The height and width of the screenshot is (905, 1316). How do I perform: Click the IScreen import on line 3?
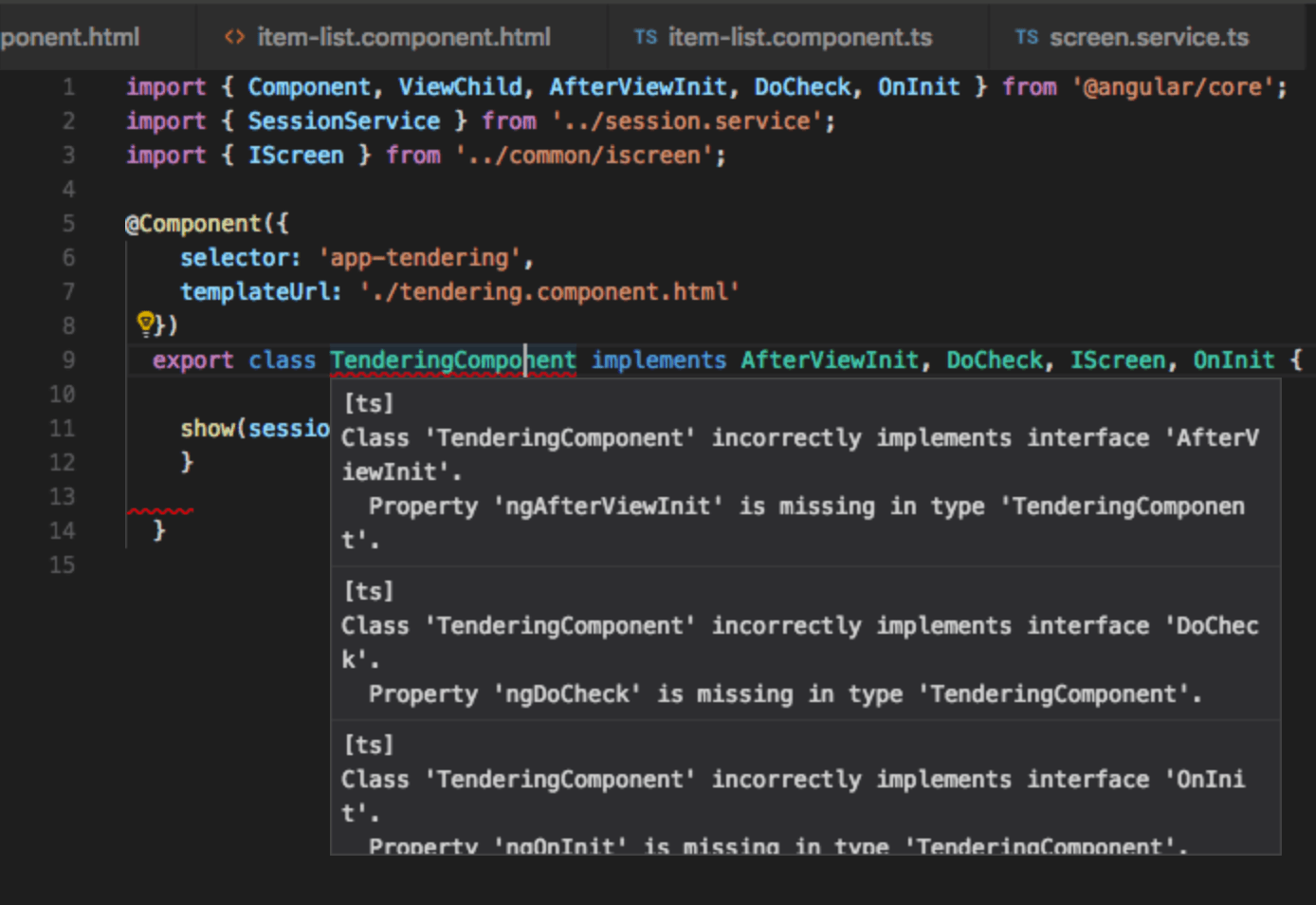tap(296, 155)
